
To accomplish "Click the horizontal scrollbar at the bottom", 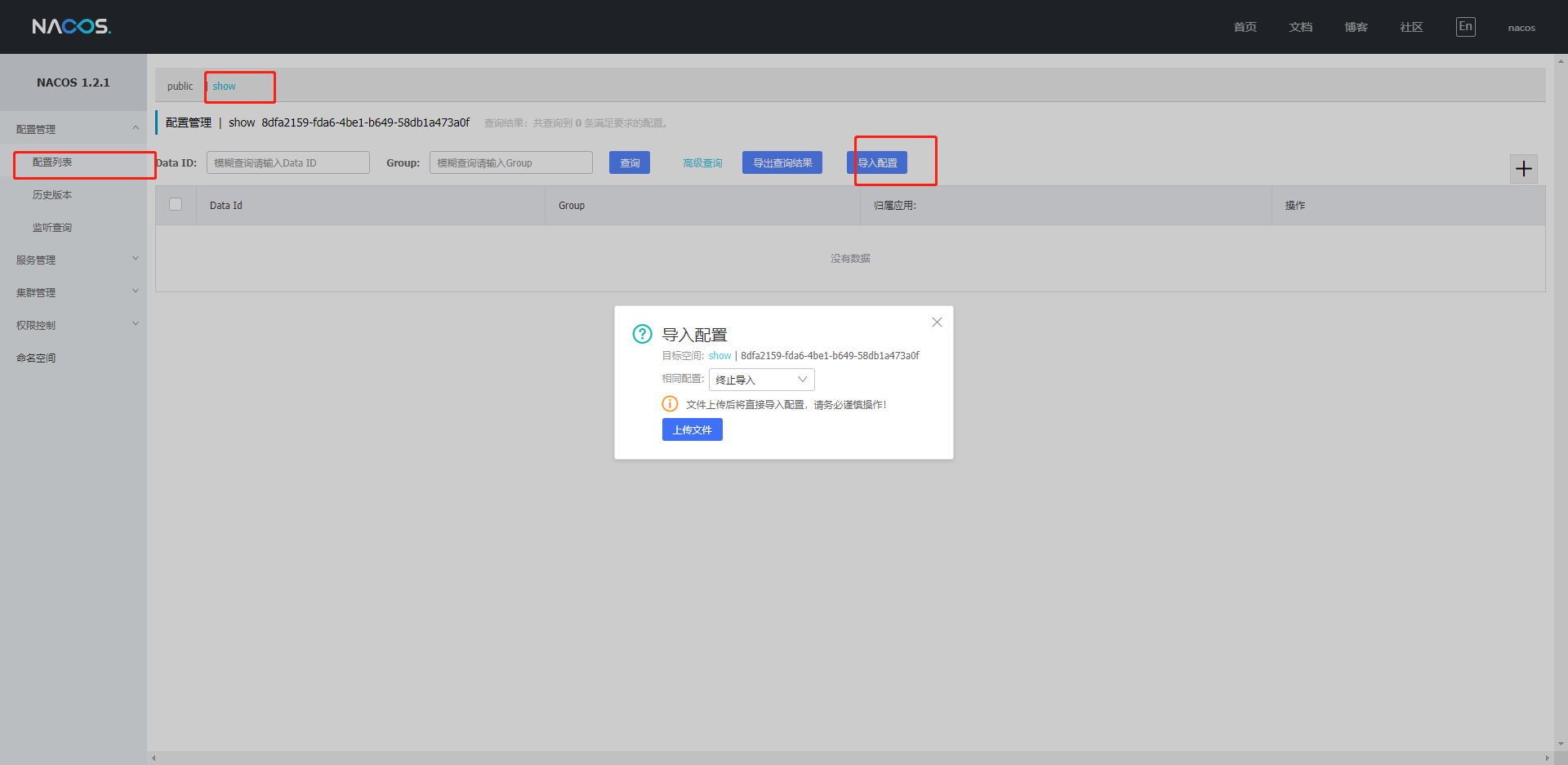I will pyautogui.click(x=849, y=758).
